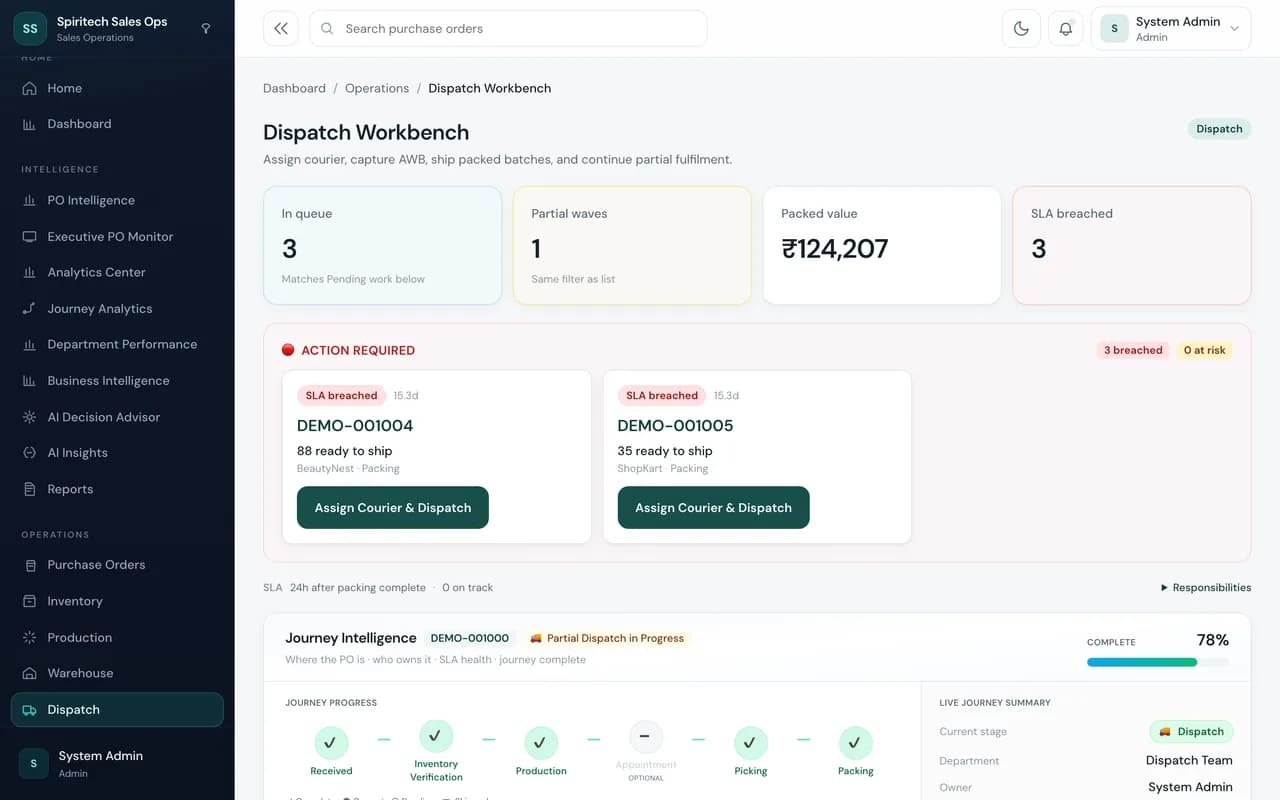1280x800 pixels.
Task: Click the 78% complete progress bar
Action: [x=1158, y=662]
